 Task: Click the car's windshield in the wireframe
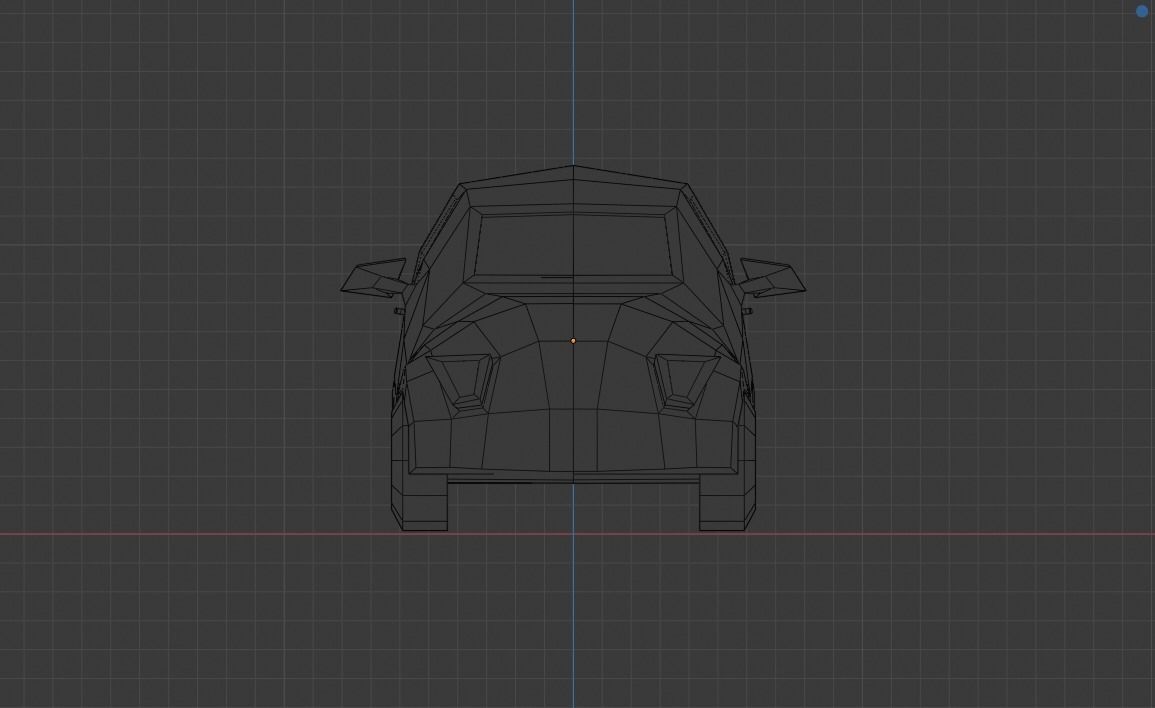pyautogui.click(x=573, y=244)
